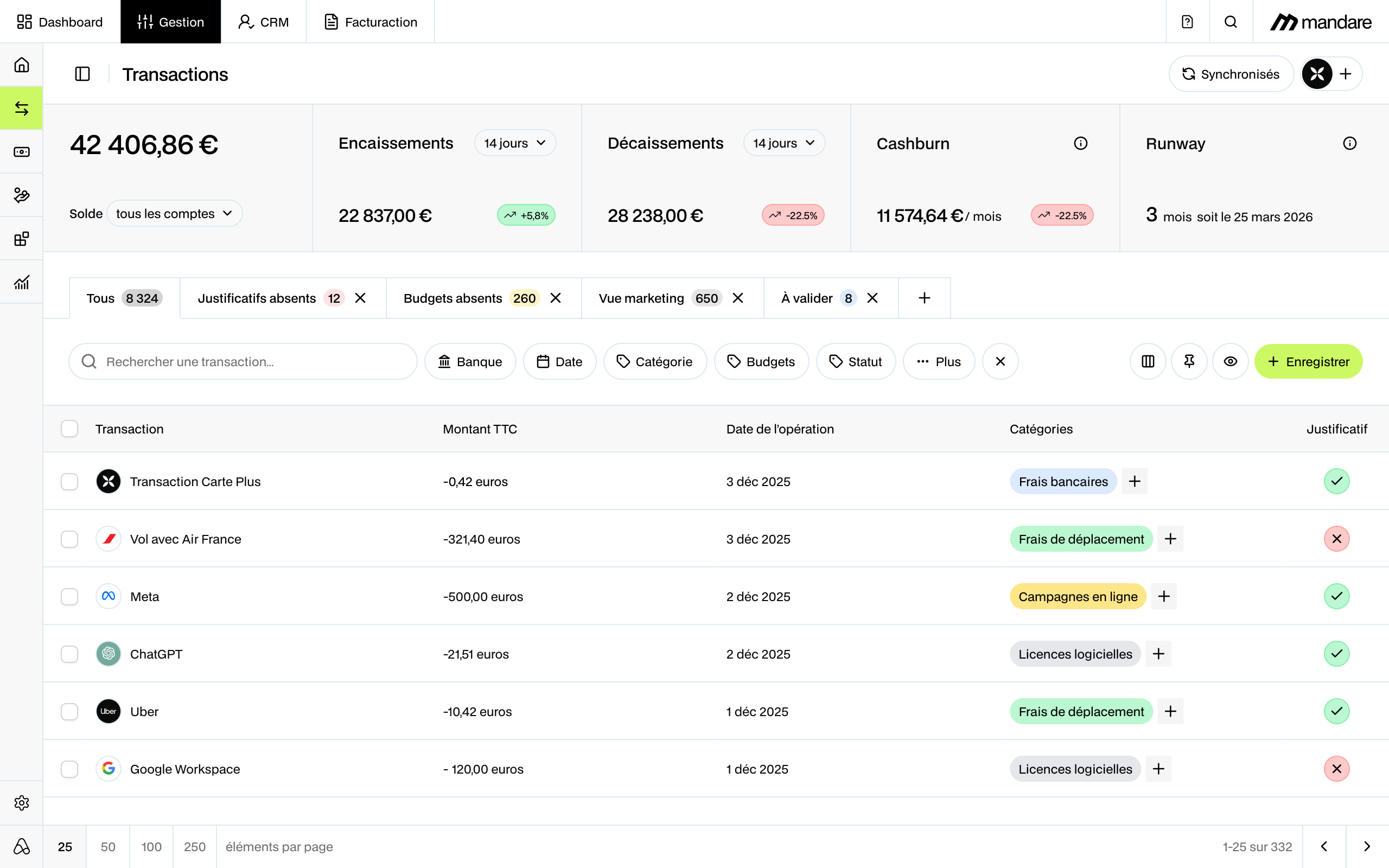Toggle the sidebar panel icon
The height and width of the screenshot is (868, 1389).
[x=82, y=74]
